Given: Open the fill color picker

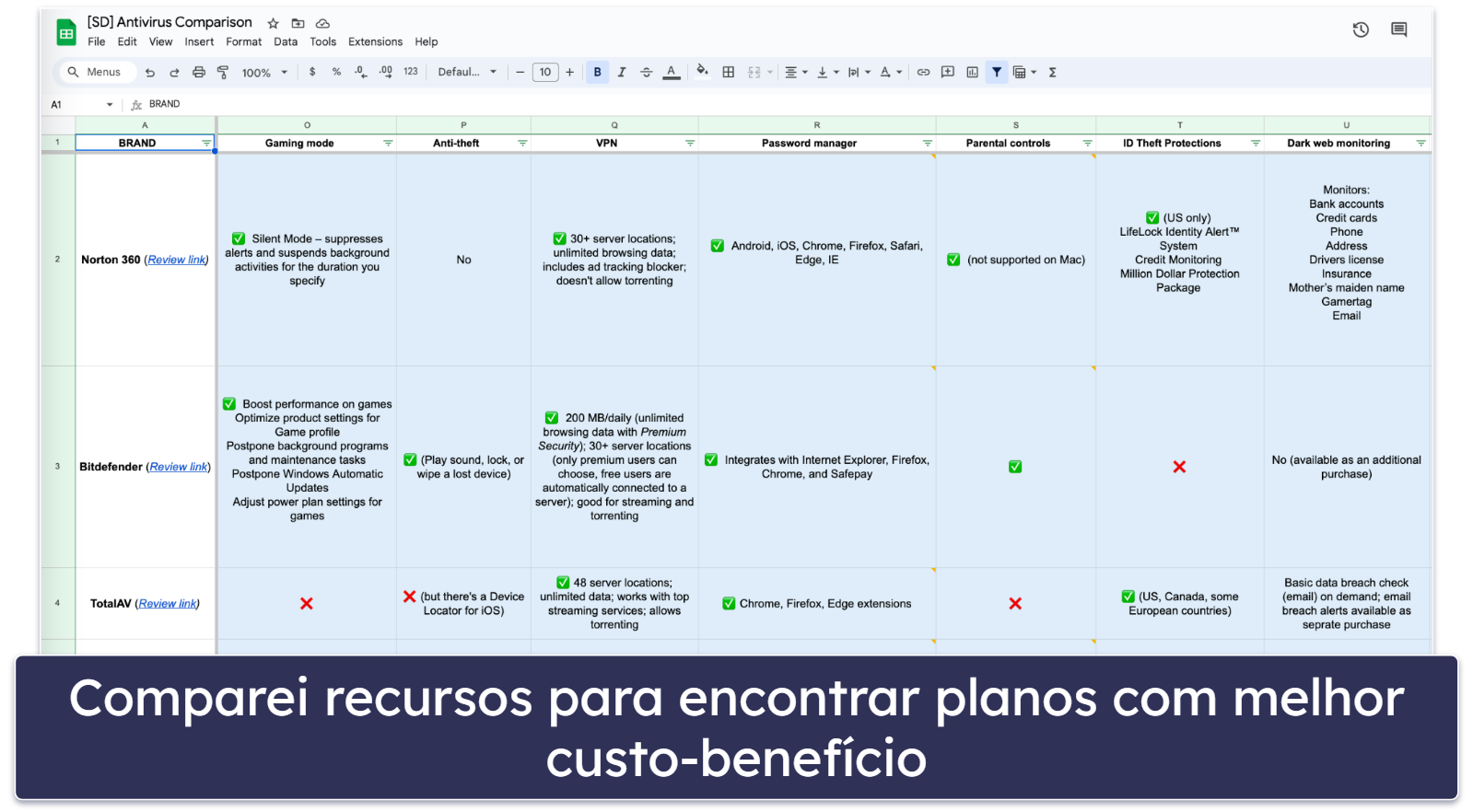Looking at the screenshot, I should click(x=702, y=71).
